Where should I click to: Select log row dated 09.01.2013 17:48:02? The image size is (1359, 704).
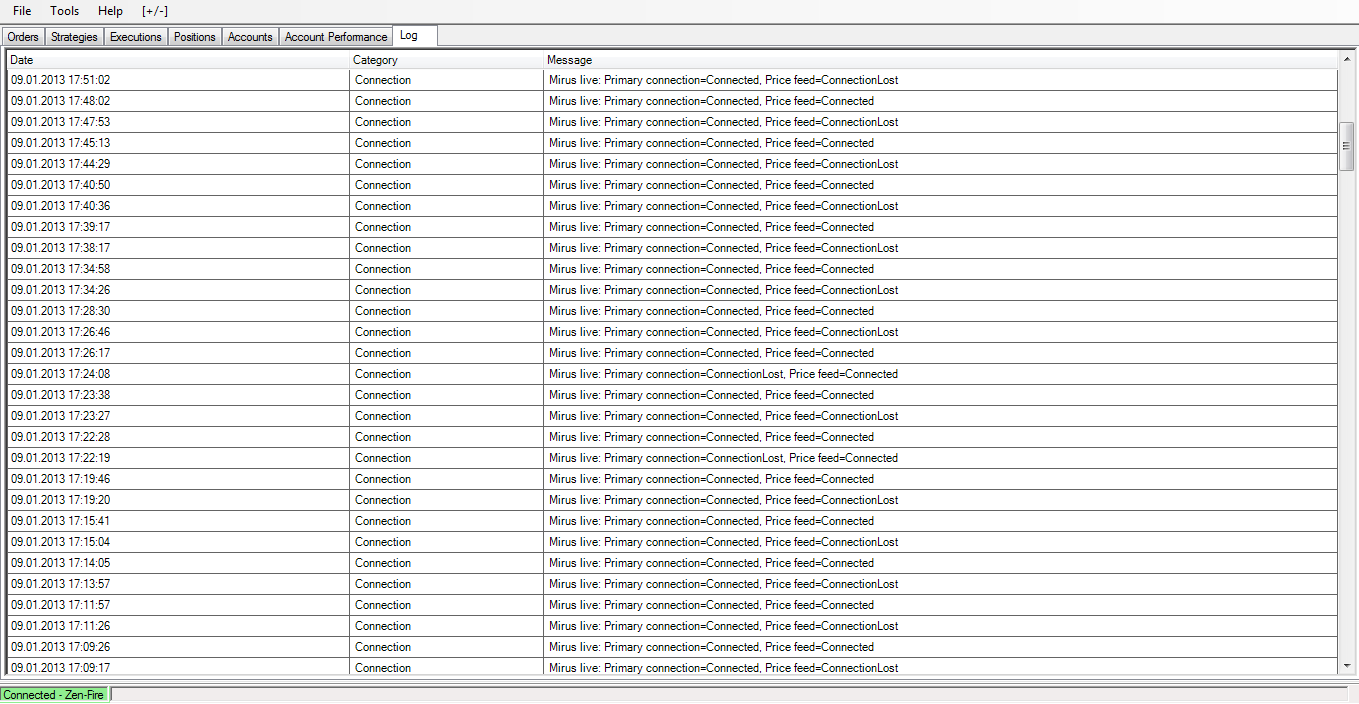point(672,101)
